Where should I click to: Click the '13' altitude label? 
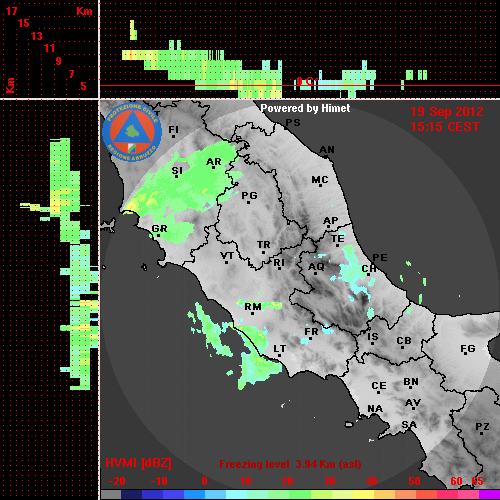coord(37,36)
